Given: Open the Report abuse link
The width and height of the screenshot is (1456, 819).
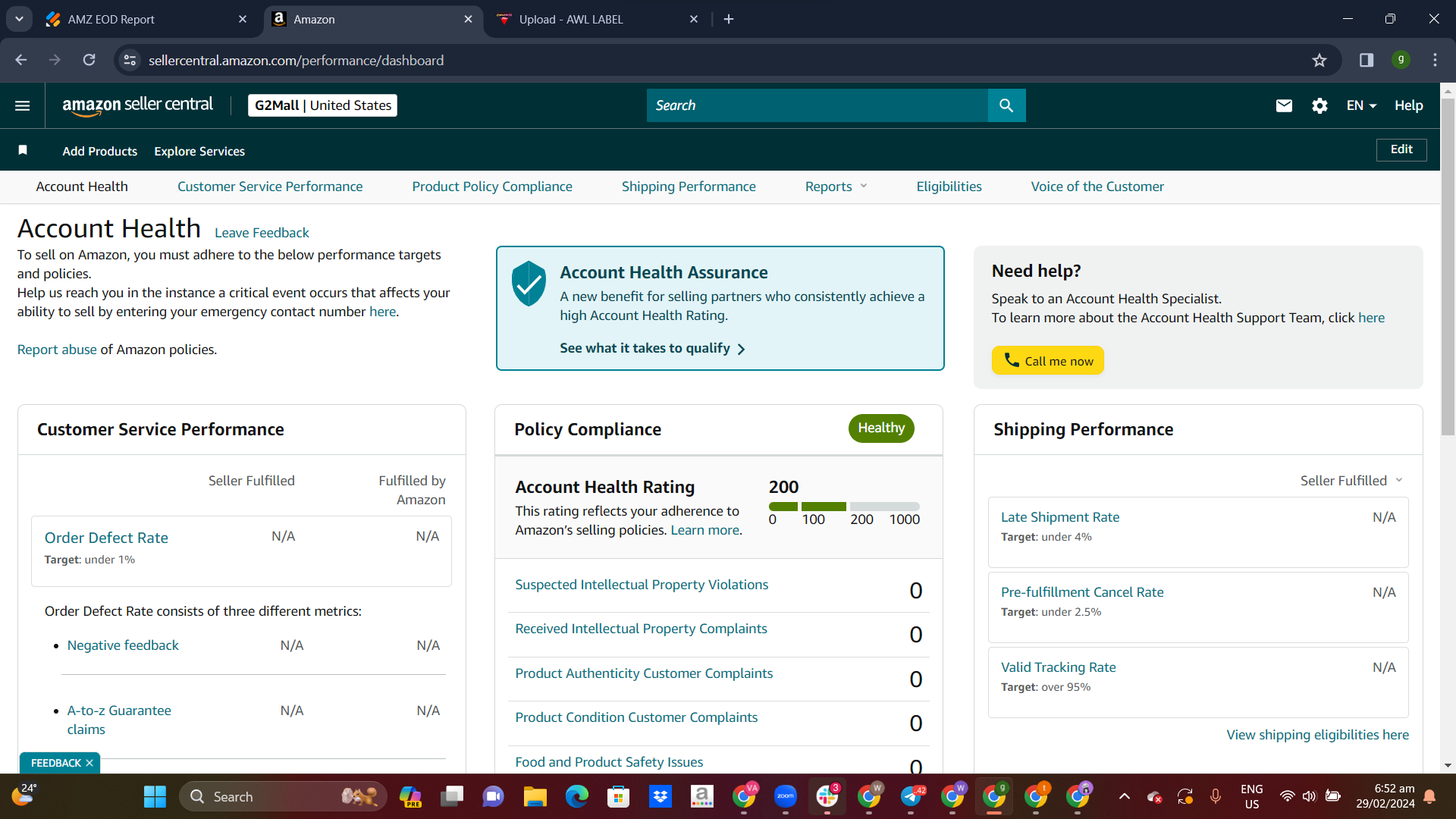Looking at the screenshot, I should point(57,350).
